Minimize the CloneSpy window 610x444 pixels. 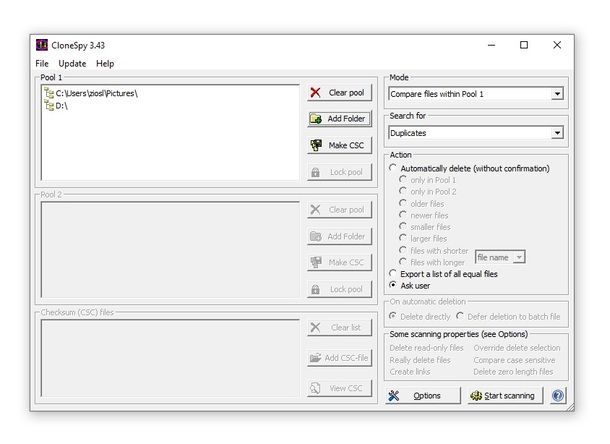tap(491, 45)
